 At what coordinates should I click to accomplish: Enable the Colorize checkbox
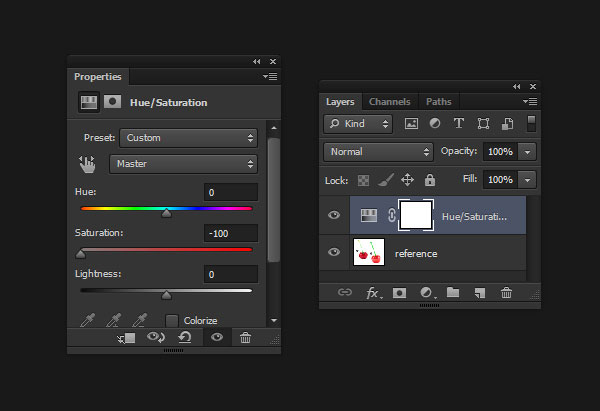pyautogui.click(x=172, y=321)
